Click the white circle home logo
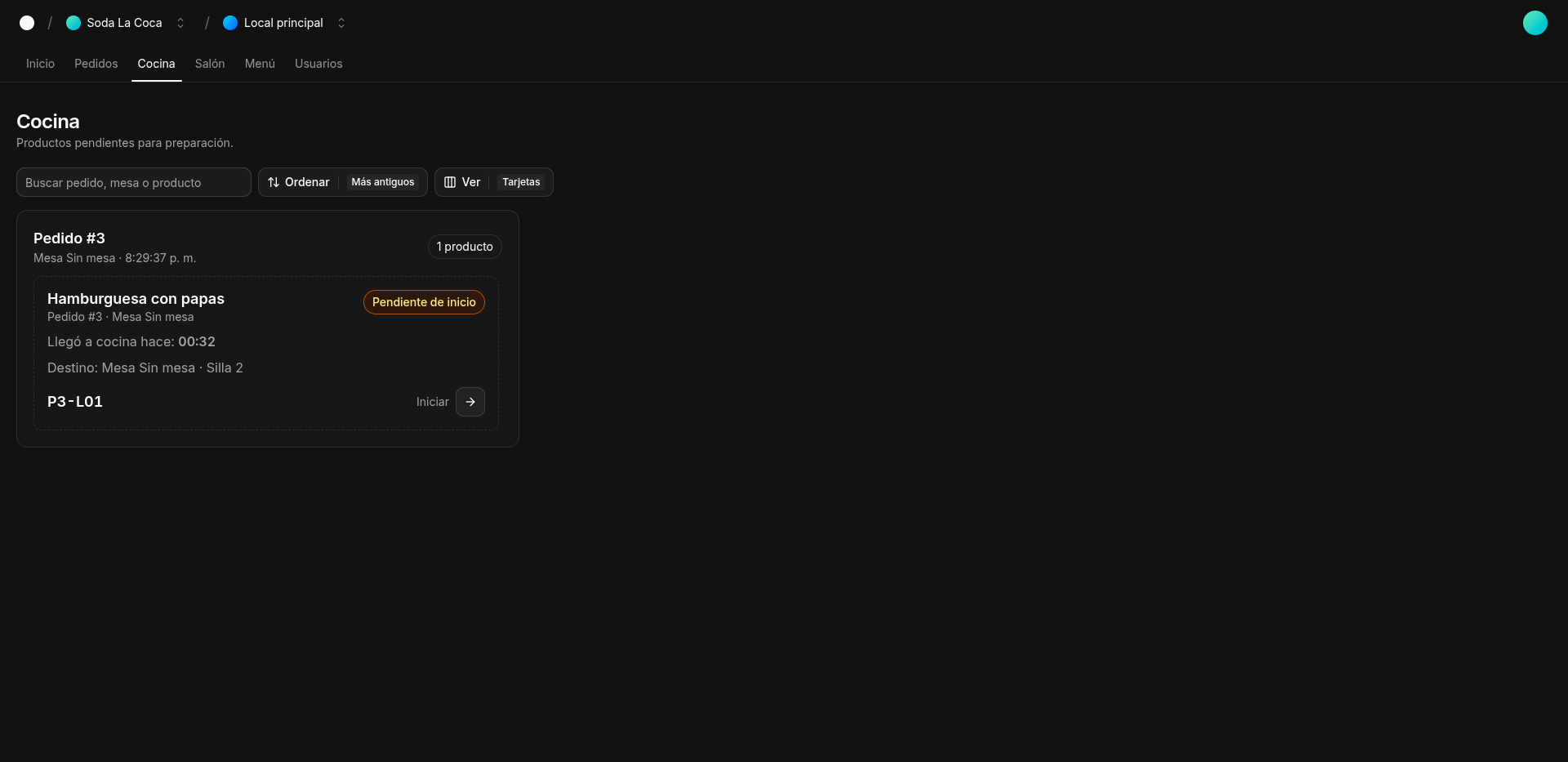1568x762 pixels. pyautogui.click(x=27, y=23)
